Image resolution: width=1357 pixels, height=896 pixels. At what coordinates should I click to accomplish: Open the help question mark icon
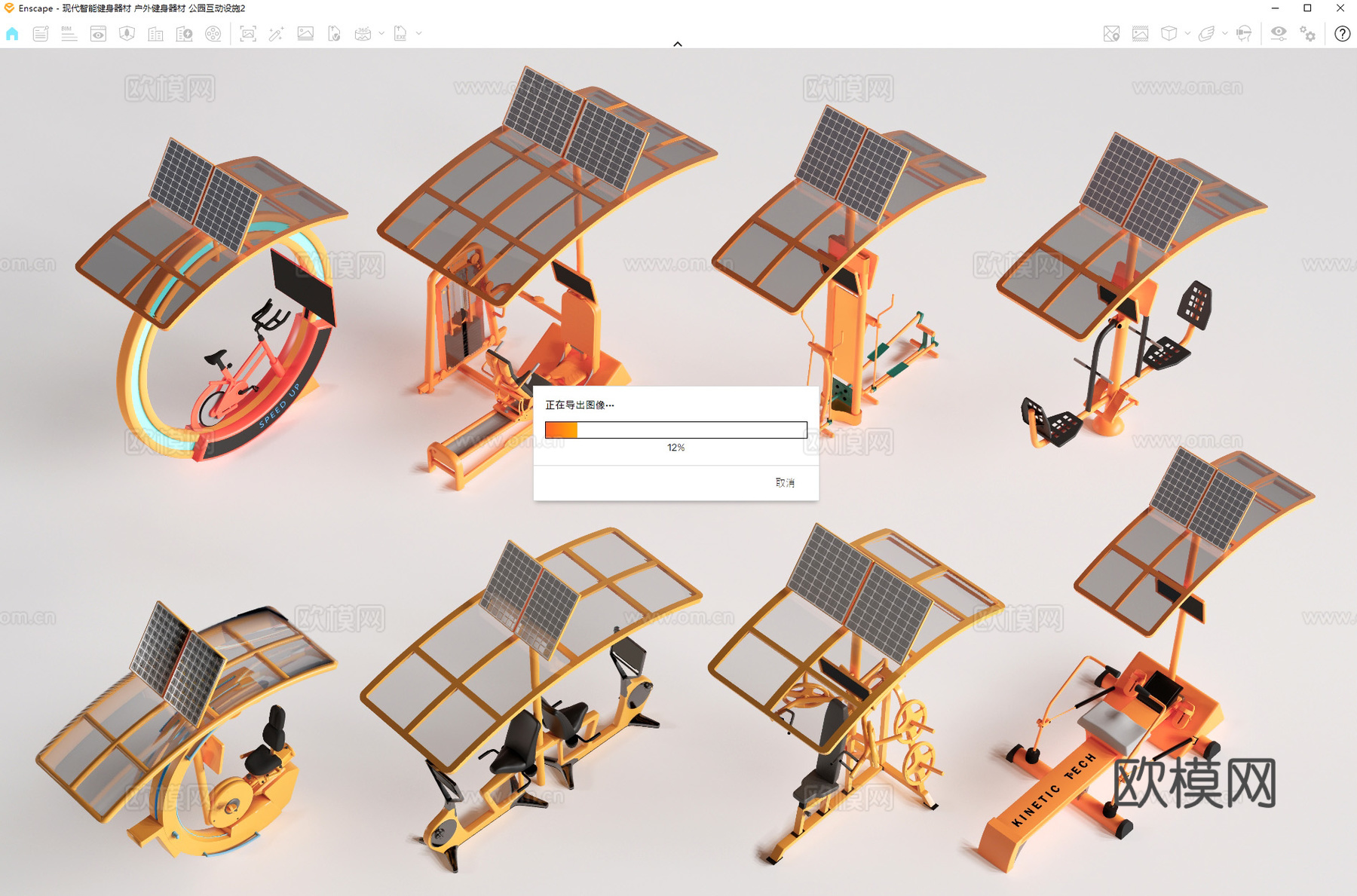click(x=1342, y=34)
